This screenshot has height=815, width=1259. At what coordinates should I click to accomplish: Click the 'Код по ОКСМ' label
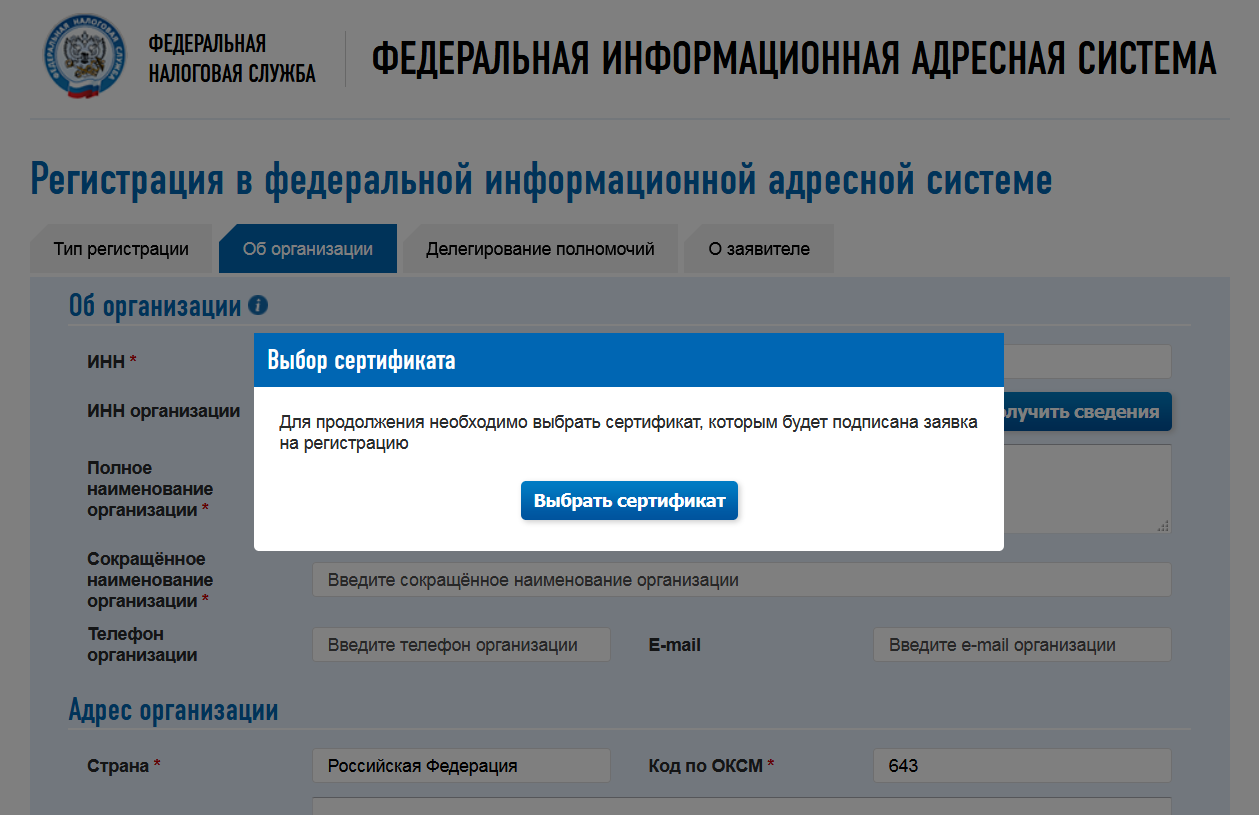click(x=712, y=766)
